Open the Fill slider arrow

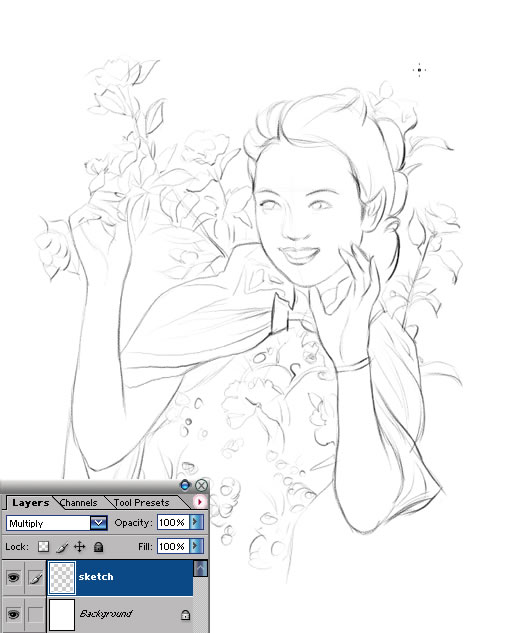coord(196,546)
